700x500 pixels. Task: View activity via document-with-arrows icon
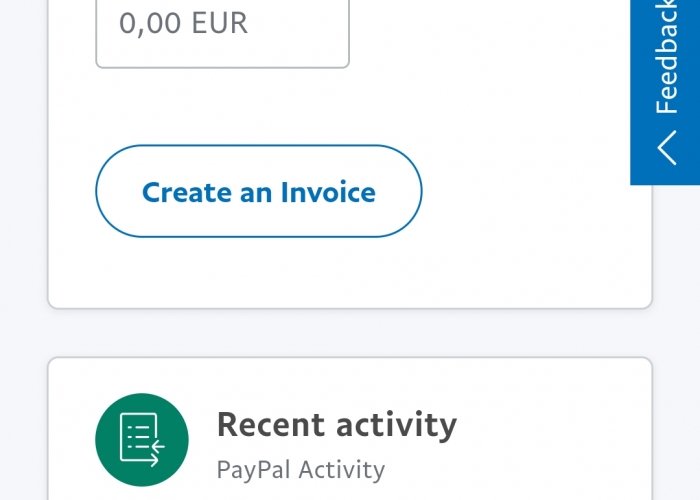142,440
